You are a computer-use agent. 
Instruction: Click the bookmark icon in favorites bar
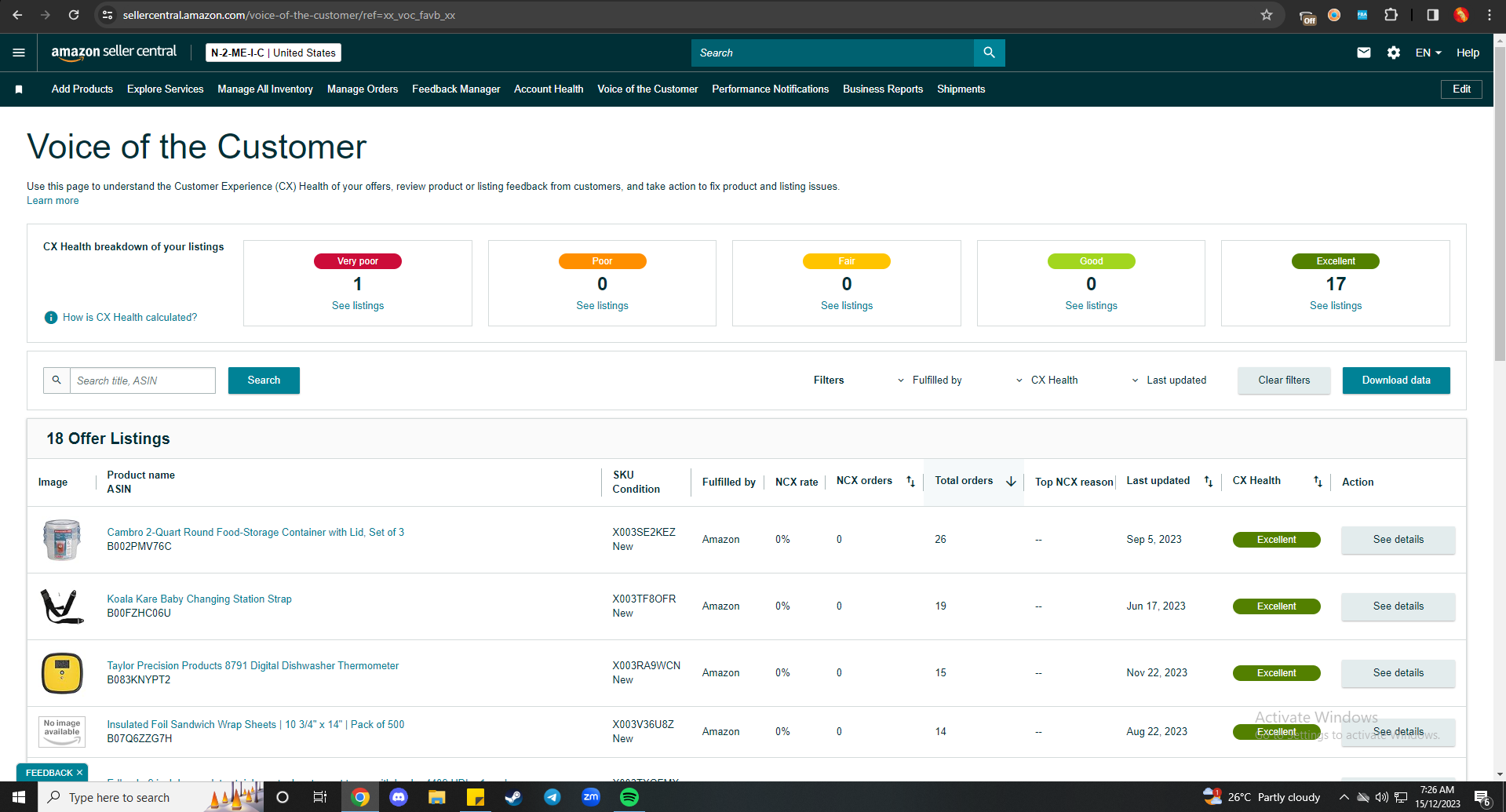pos(19,89)
